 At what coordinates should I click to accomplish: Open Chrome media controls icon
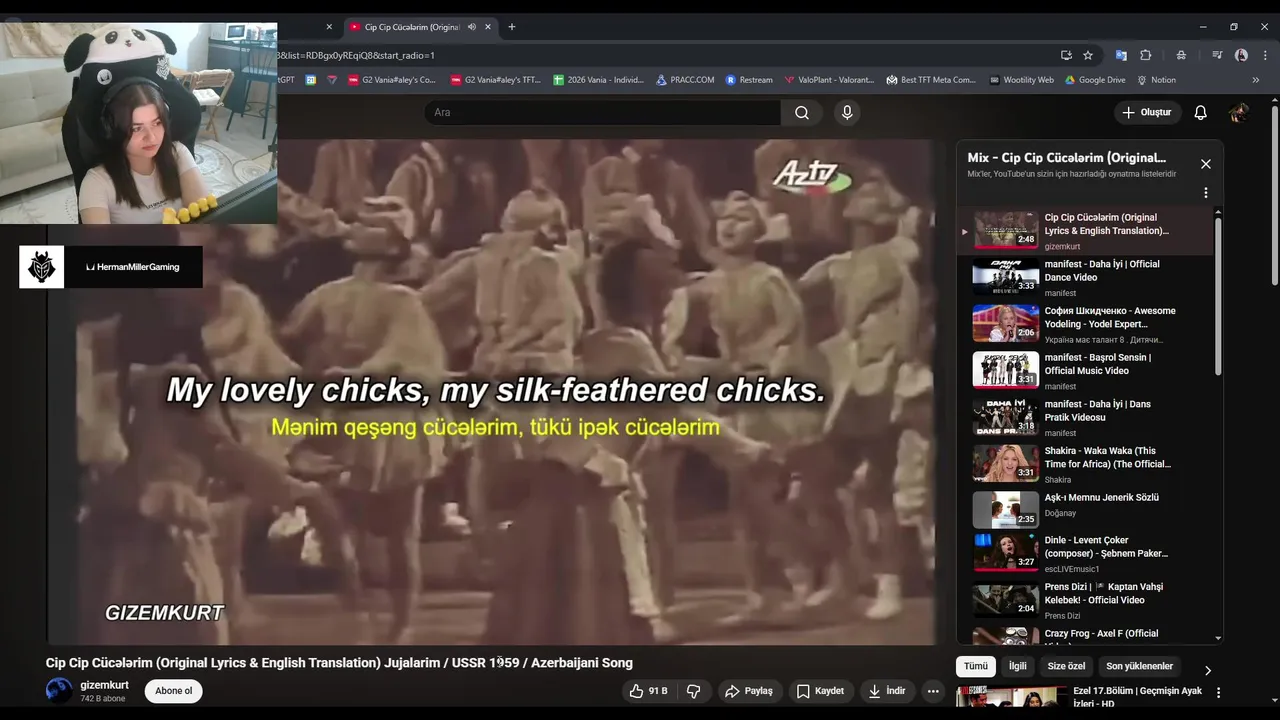[x=1217, y=55]
